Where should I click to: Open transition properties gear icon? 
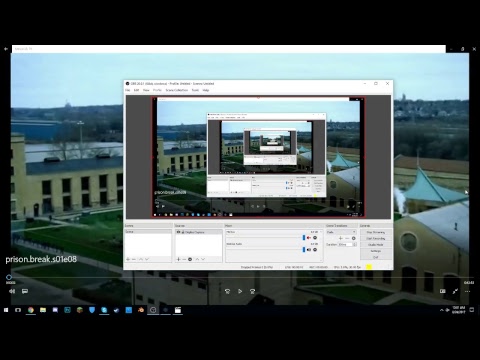coord(353,238)
